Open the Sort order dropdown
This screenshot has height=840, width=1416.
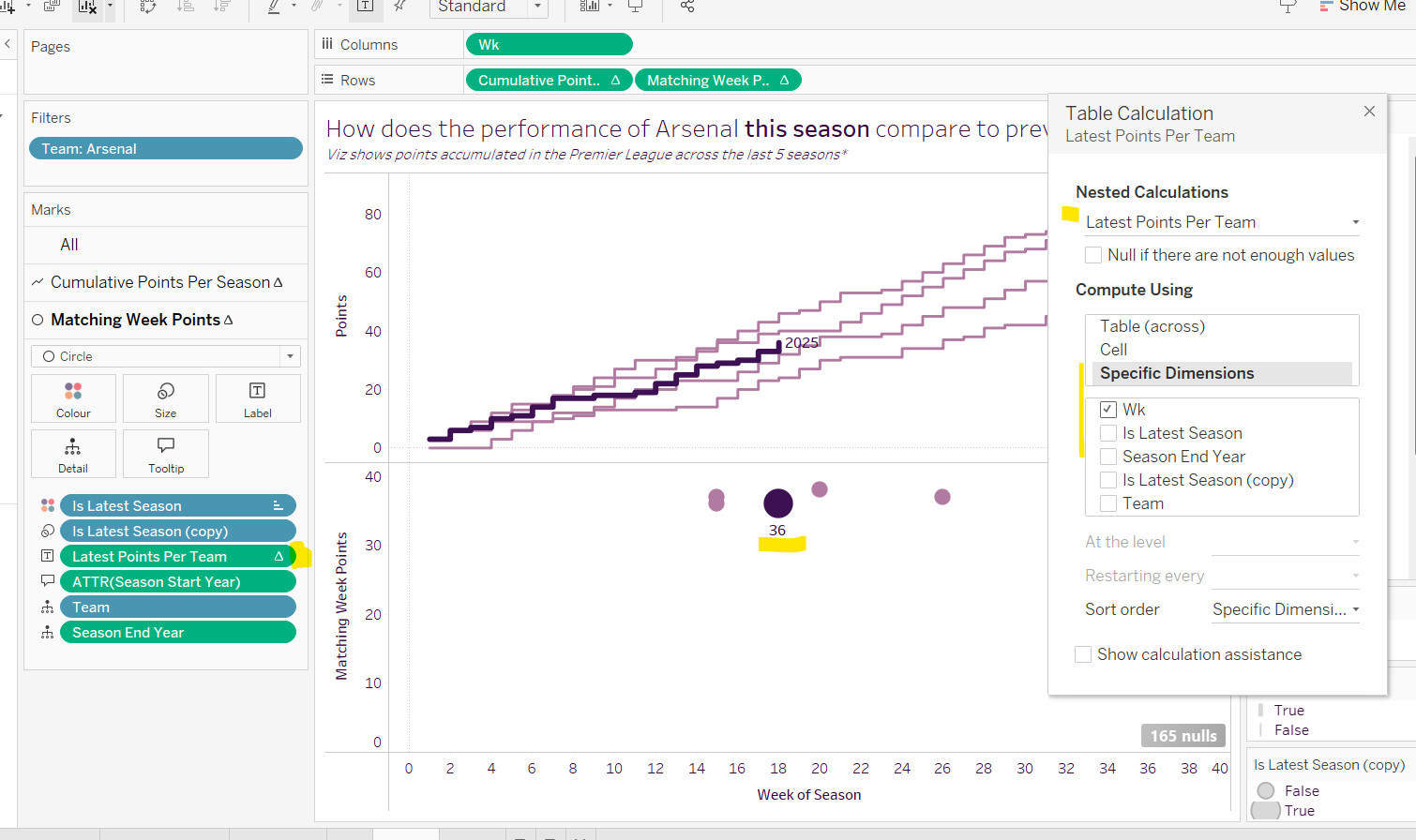[x=1286, y=609]
